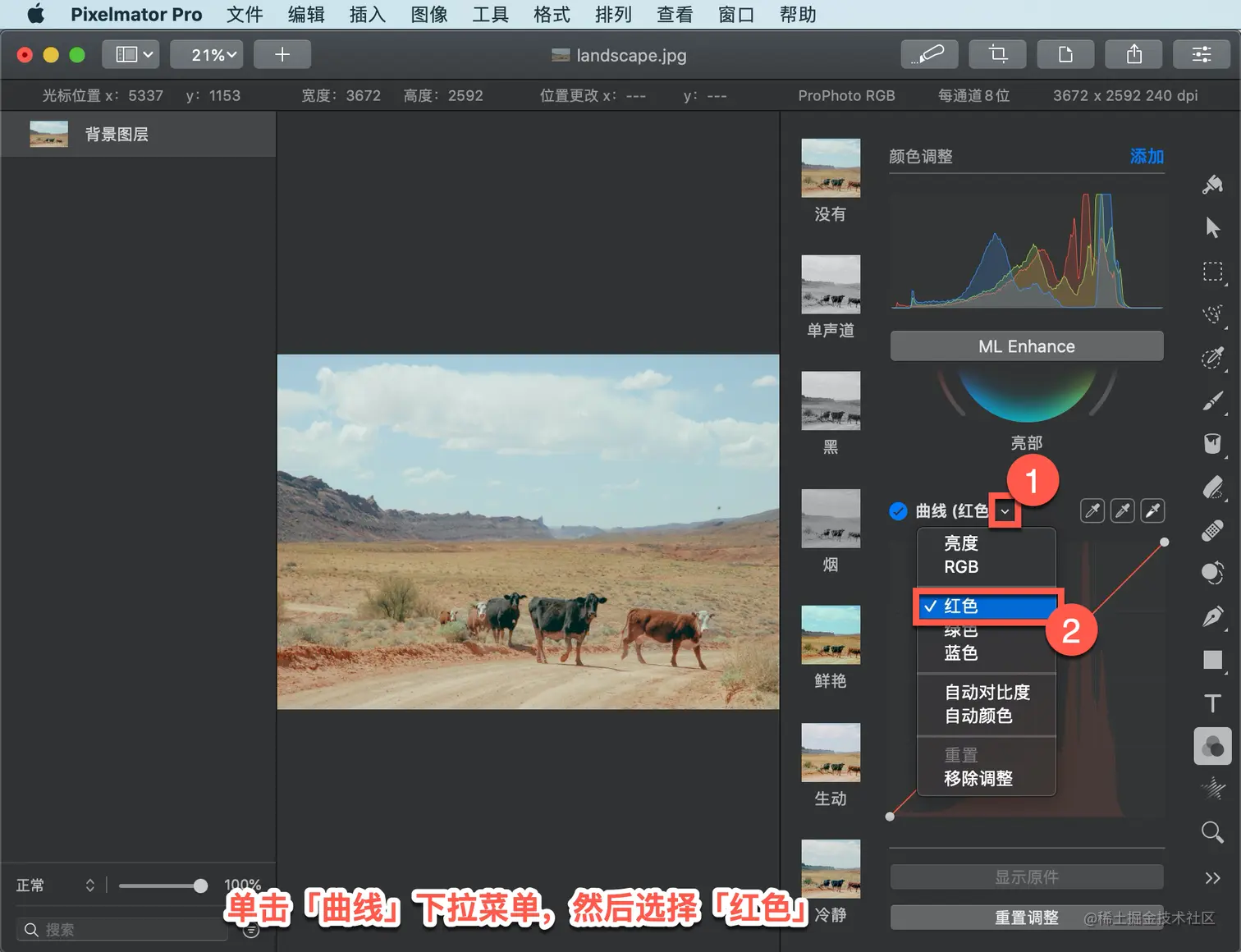
Task: Click the document export toolbar icon
Action: click(1066, 54)
